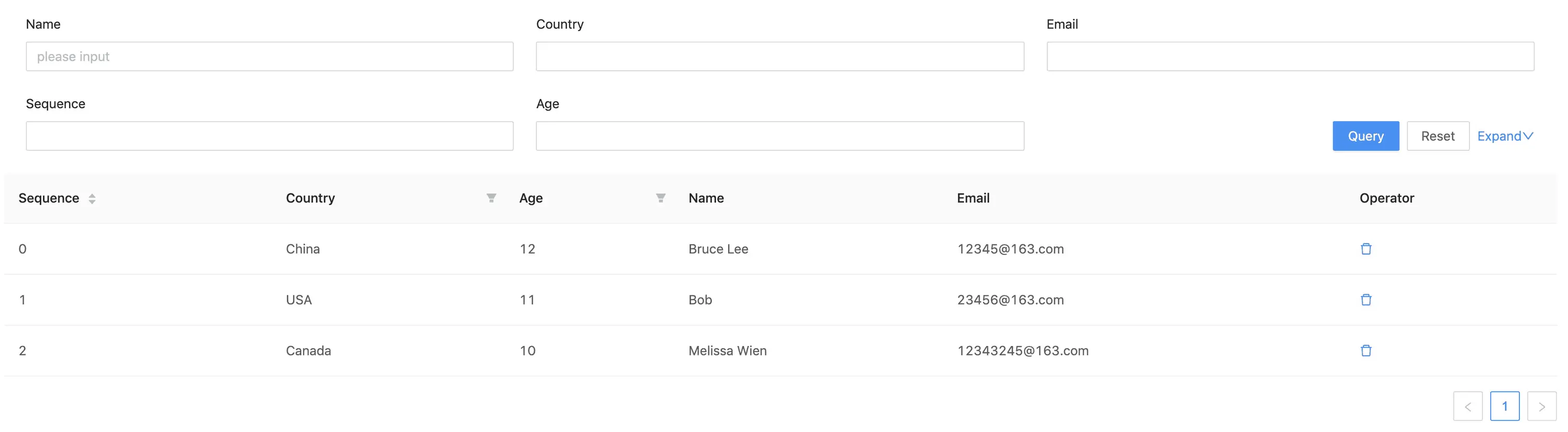The width and height of the screenshot is (1568, 432).
Task: Focus the Sequence search input
Action: (x=269, y=136)
